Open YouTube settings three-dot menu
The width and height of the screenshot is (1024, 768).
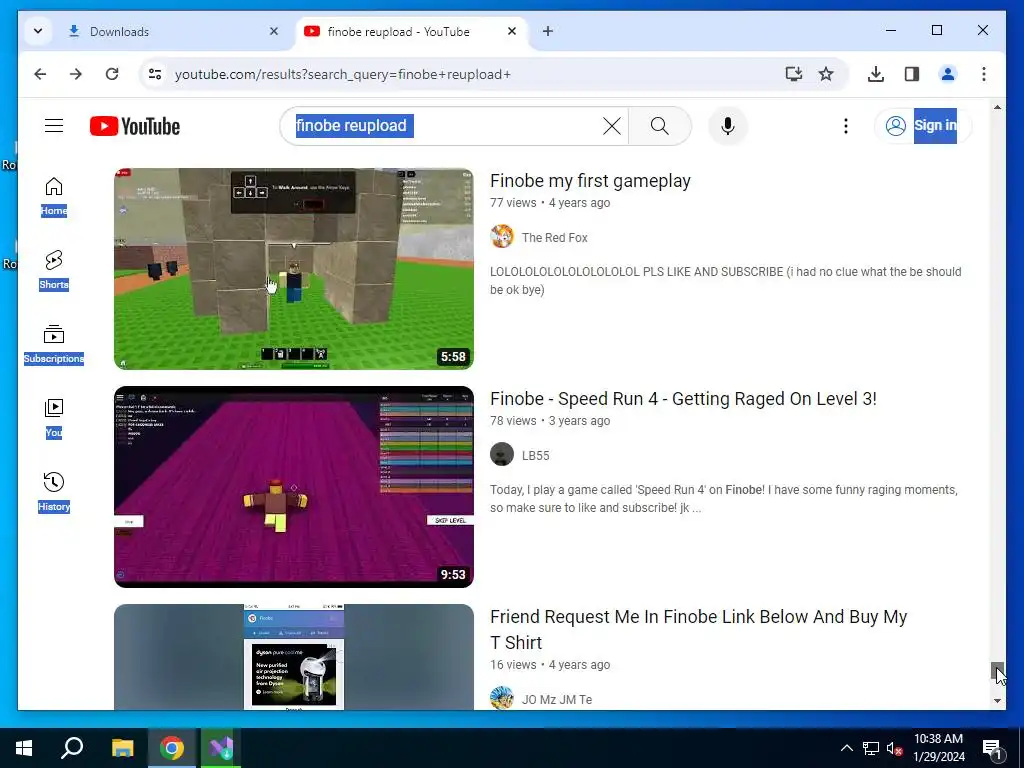click(x=846, y=125)
